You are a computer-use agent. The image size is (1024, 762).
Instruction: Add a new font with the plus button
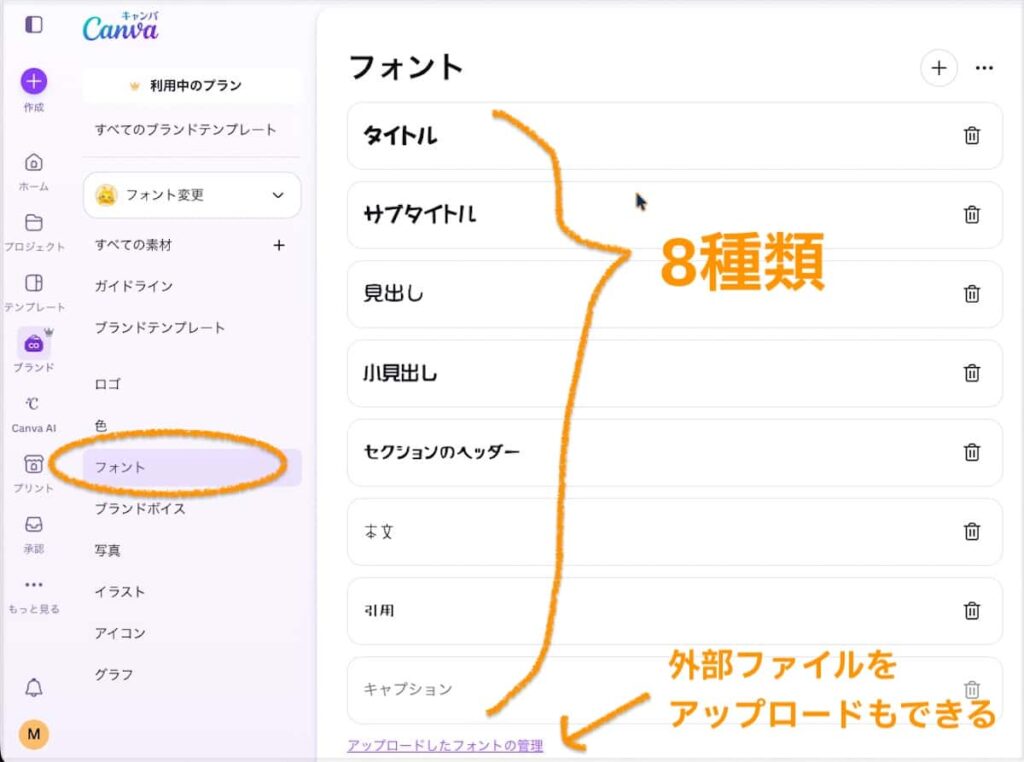point(938,68)
